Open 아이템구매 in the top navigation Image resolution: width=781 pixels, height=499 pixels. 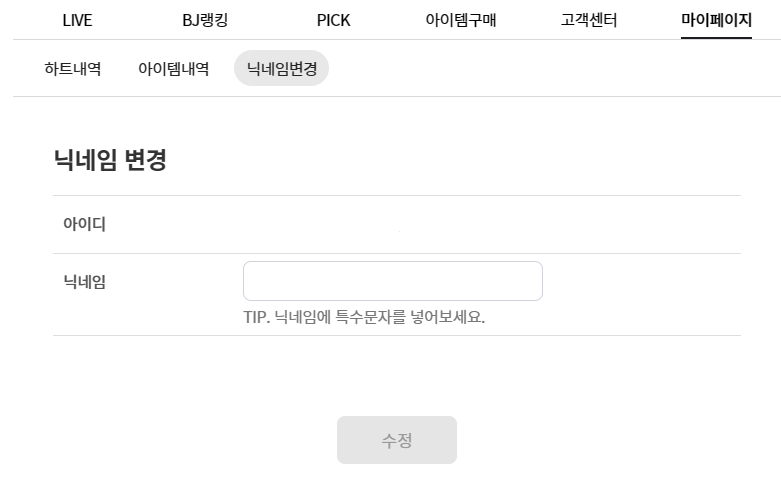coord(460,20)
